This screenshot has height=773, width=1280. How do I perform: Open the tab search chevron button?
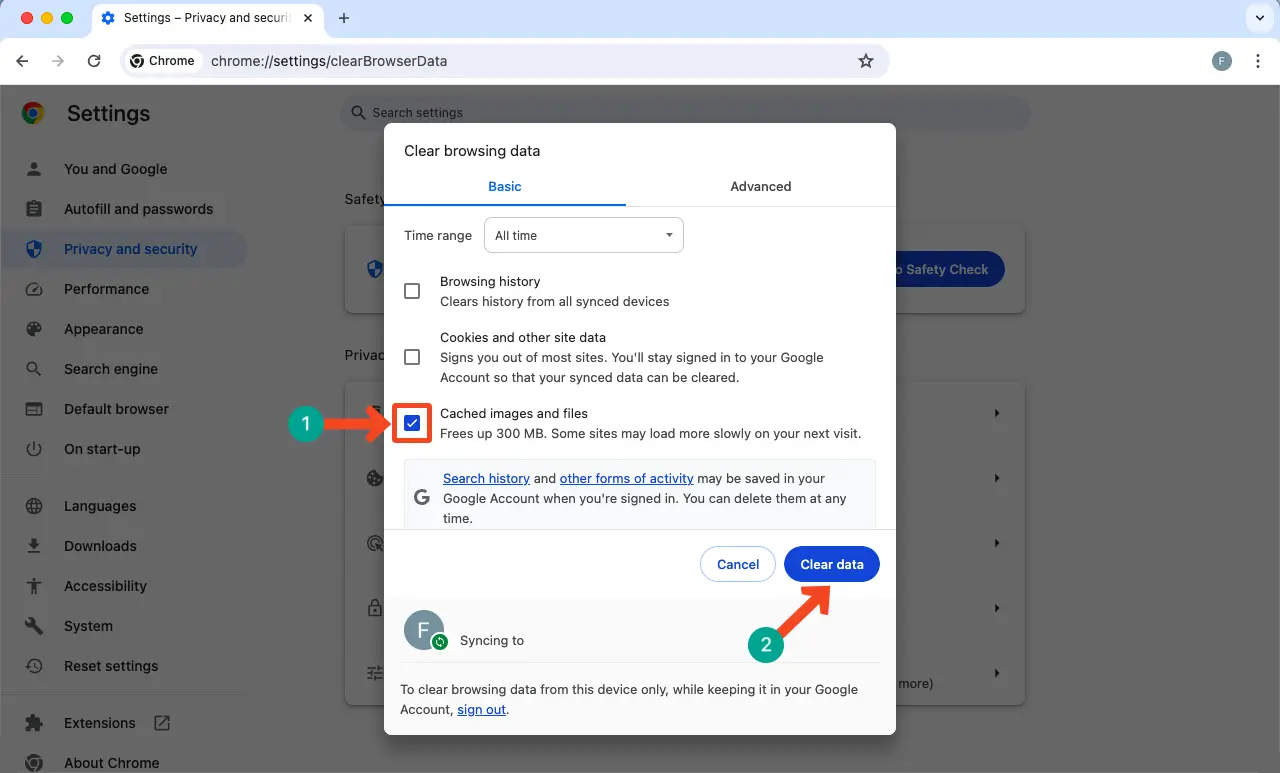tap(1258, 18)
